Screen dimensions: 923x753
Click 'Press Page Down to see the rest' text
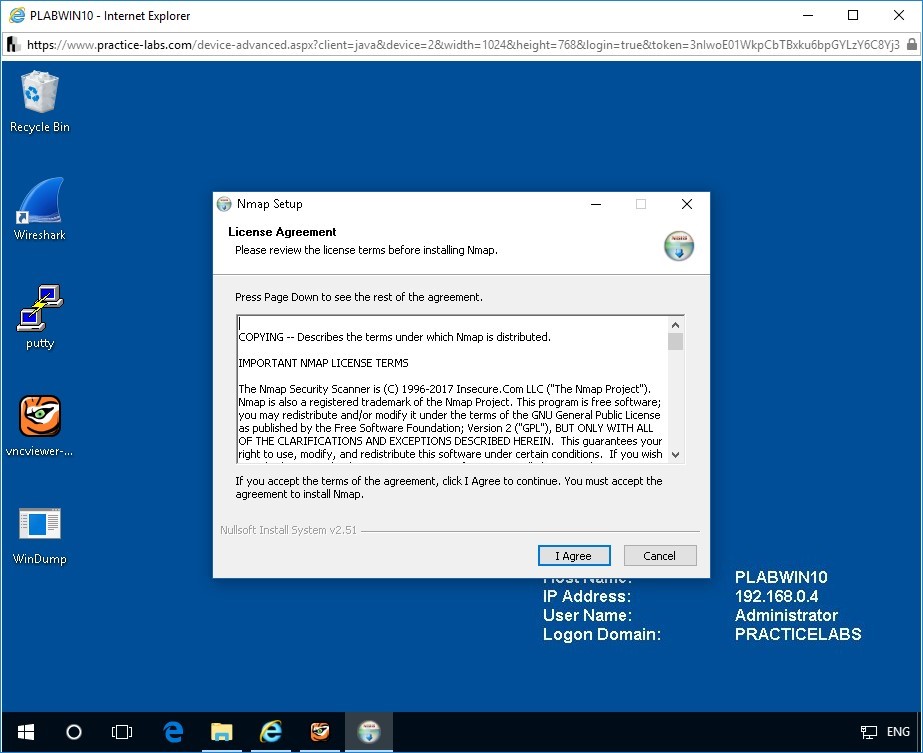358,297
